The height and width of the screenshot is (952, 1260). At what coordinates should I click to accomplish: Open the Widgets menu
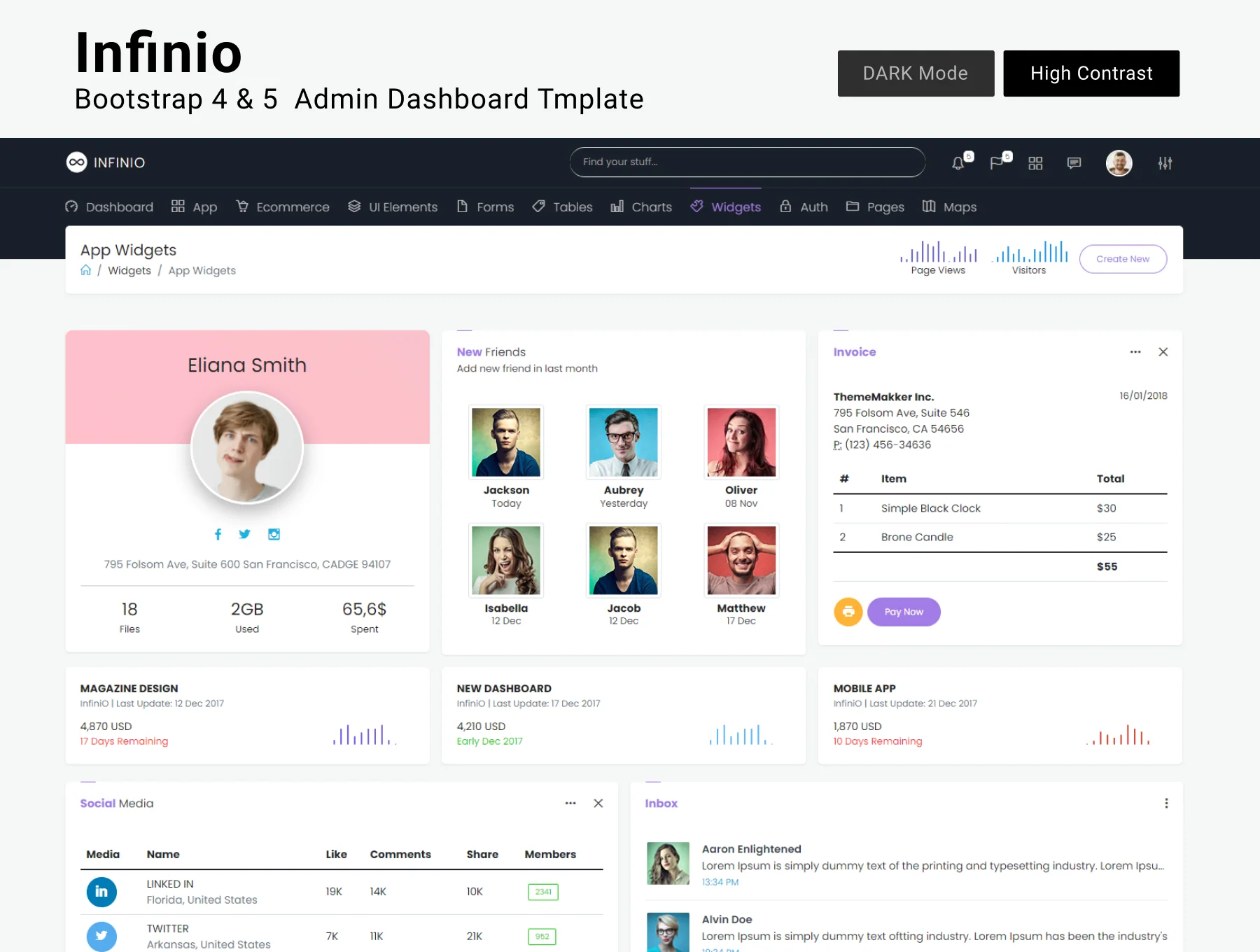click(726, 207)
